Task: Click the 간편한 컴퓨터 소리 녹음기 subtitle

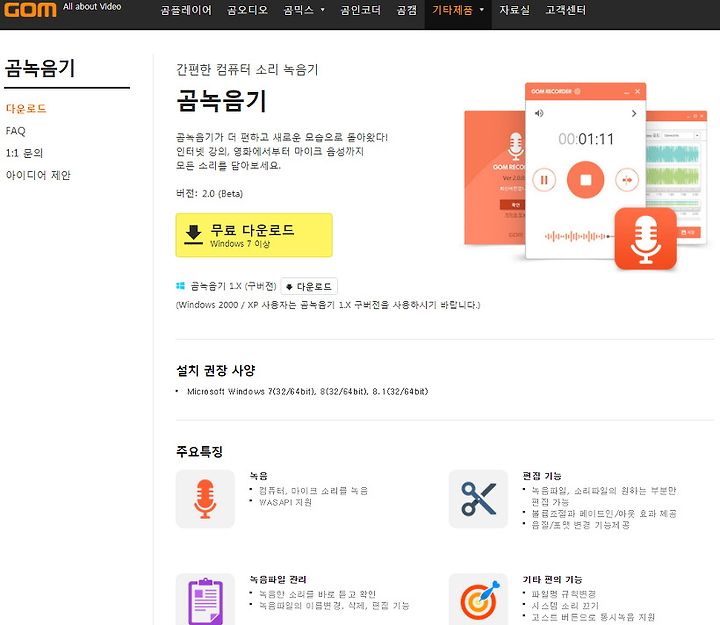Action: click(x=247, y=69)
